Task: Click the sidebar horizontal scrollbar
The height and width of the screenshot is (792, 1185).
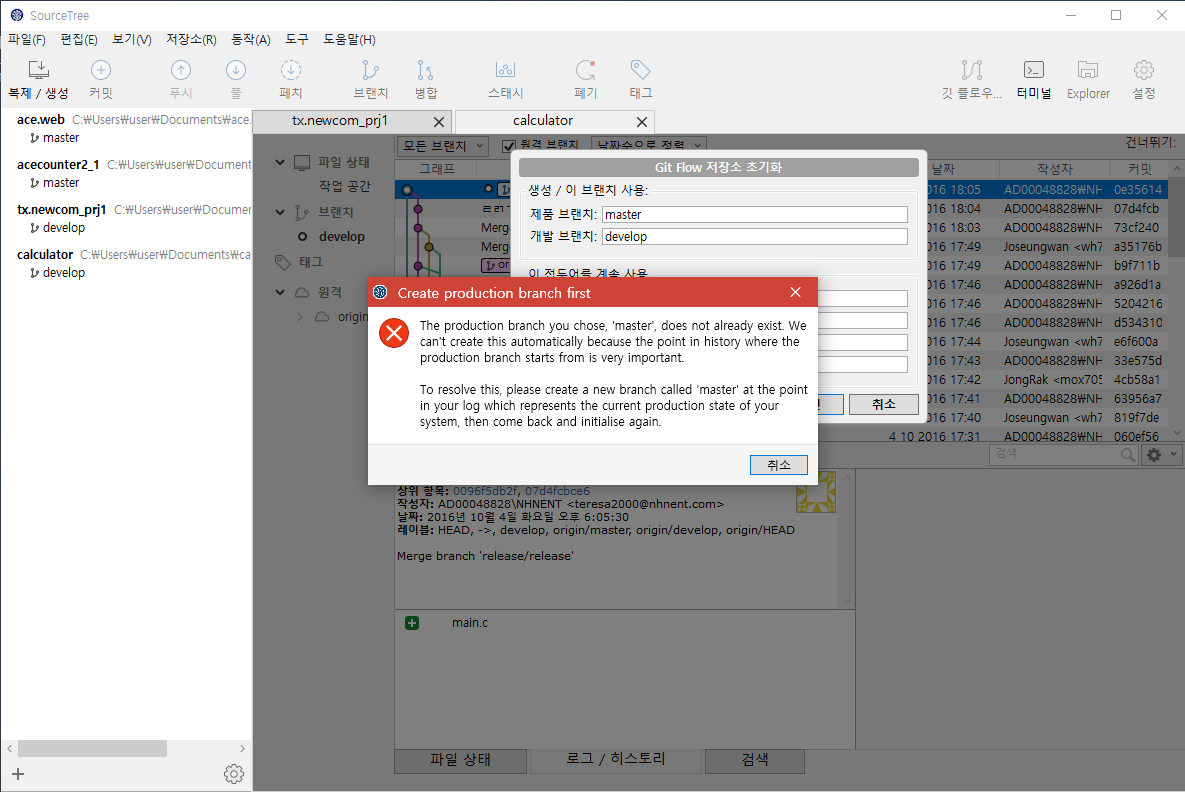Action: tap(92, 748)
